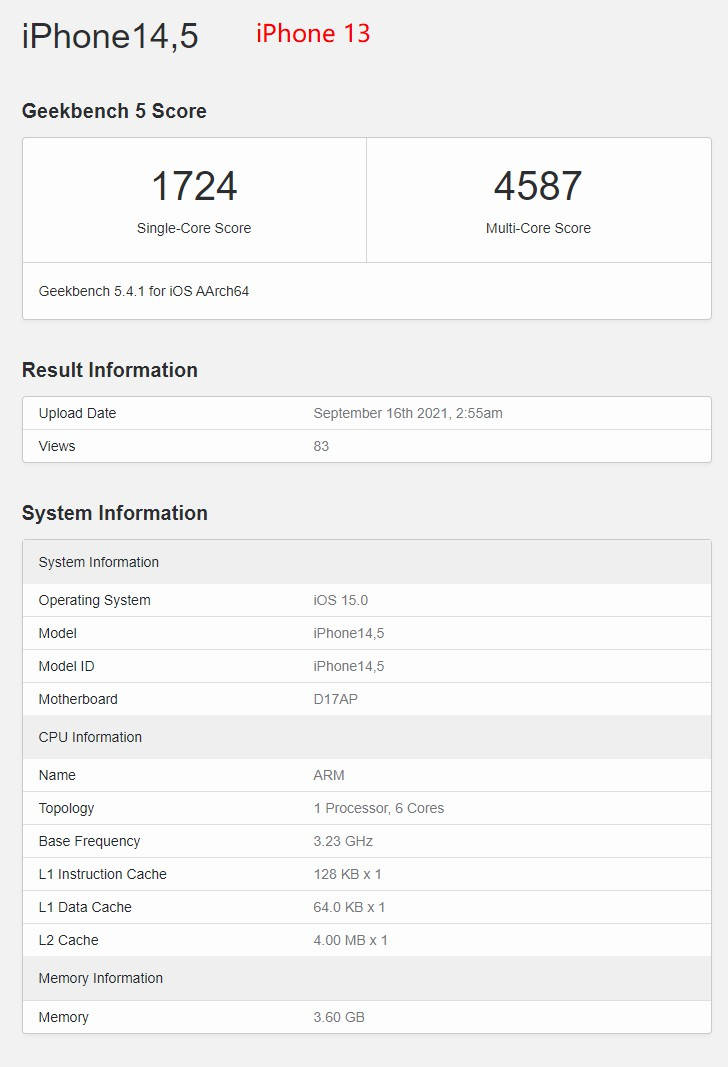Click the Geekbench 5 Score heading
Image resolution: width=728 pixels, height=1067 pixels.
pos(114,111)
